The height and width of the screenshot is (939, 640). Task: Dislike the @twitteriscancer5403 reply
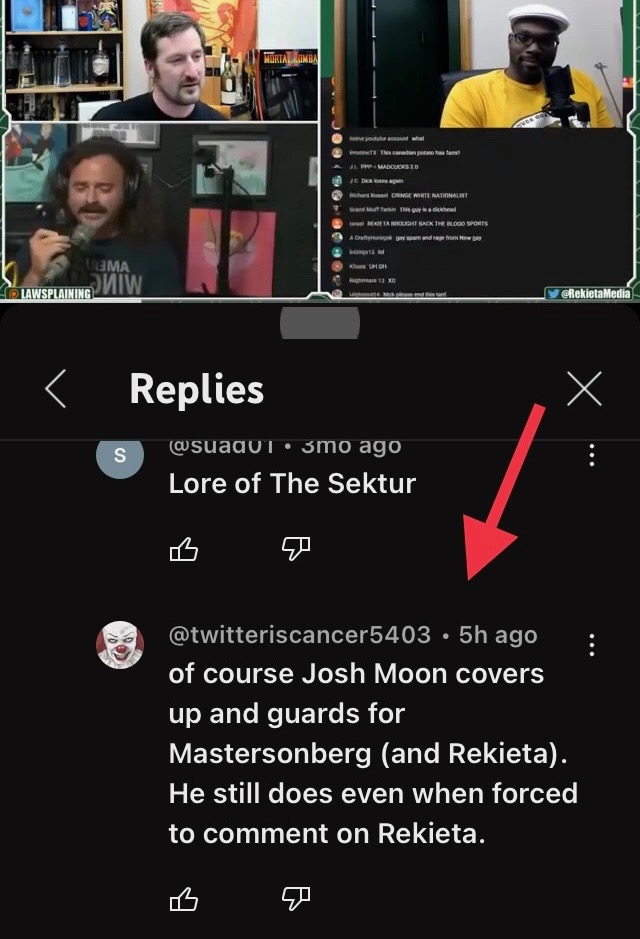(296, 898)
